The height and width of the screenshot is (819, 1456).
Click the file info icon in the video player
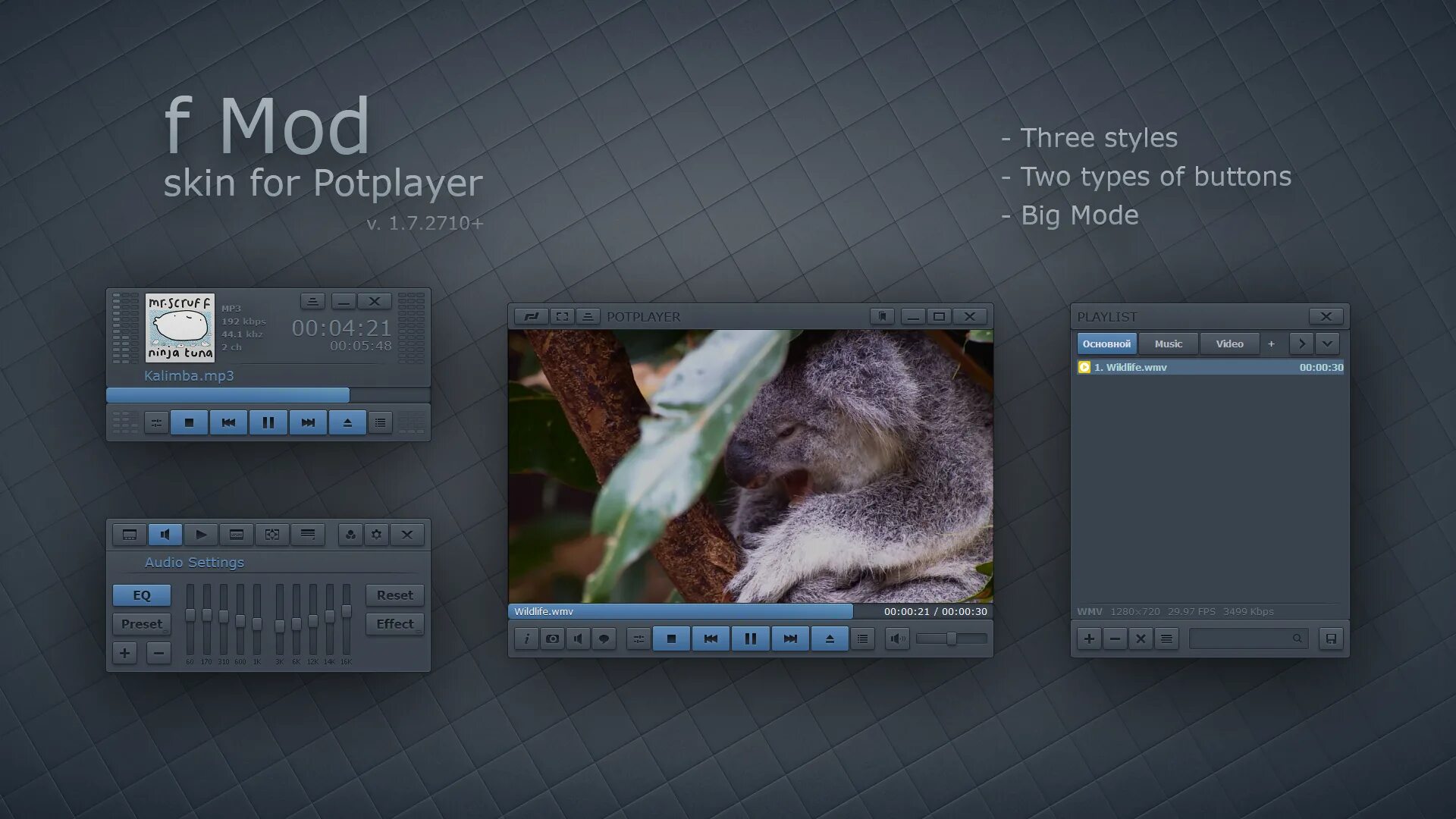(x=526, y=639)
